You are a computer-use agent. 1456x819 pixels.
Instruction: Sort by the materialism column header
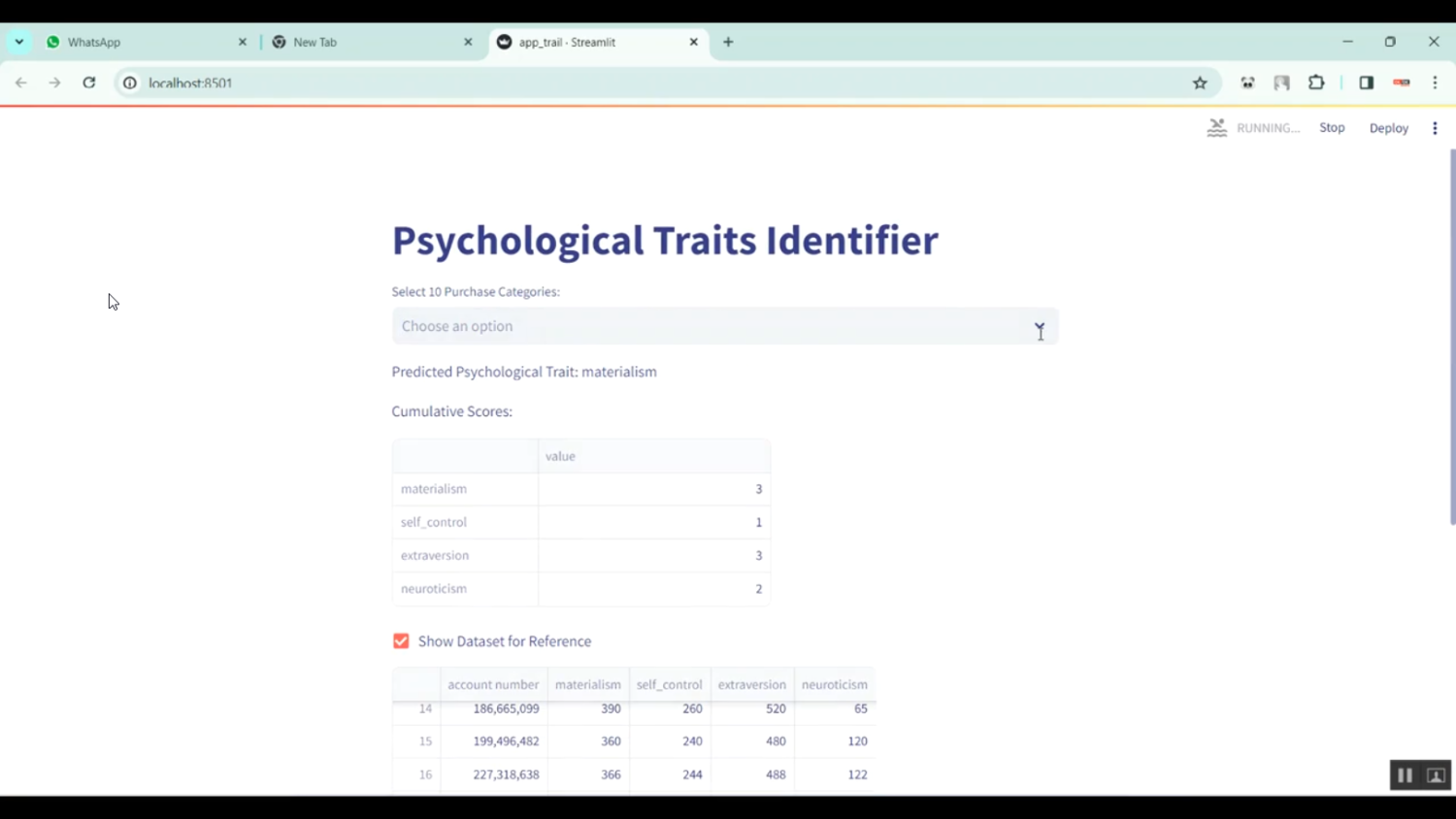point(587,684)
